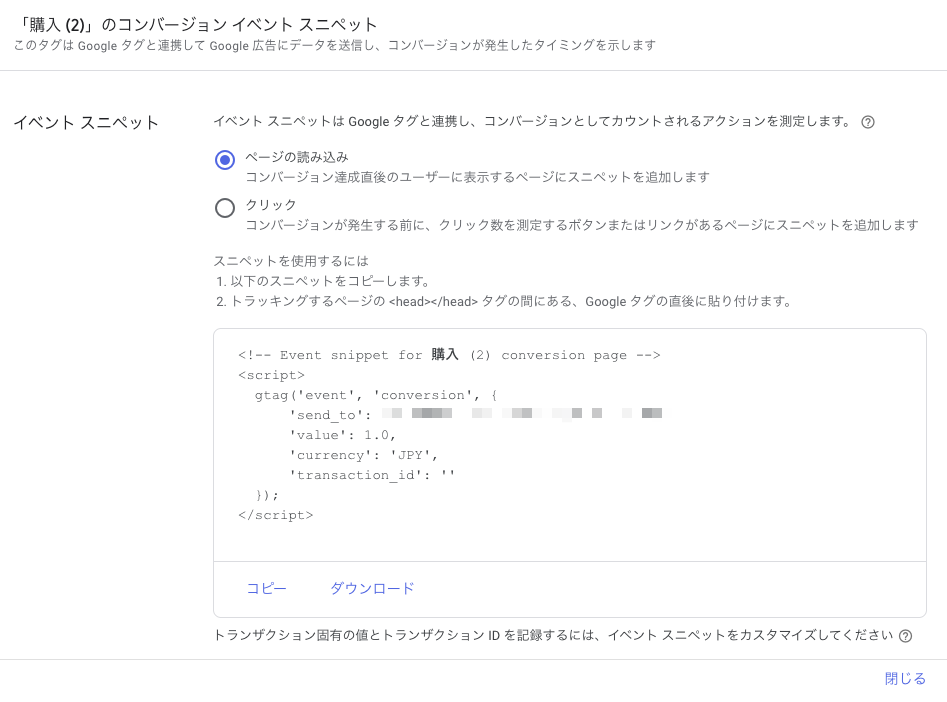Click the ページの読み込み option description text
The width and height of the screenshot is (947, 702).
click(x=477, y=177)
